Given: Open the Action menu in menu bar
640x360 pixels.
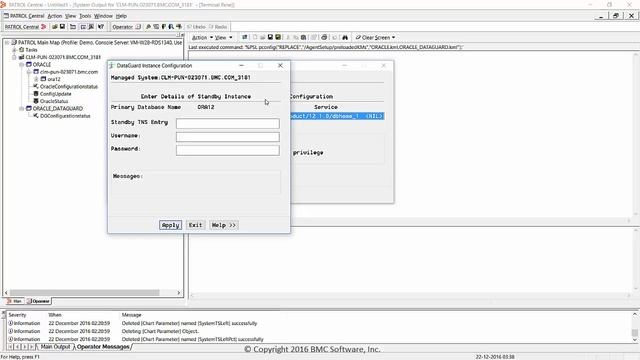Looking at the screenshot, I should tap(55, 16).
